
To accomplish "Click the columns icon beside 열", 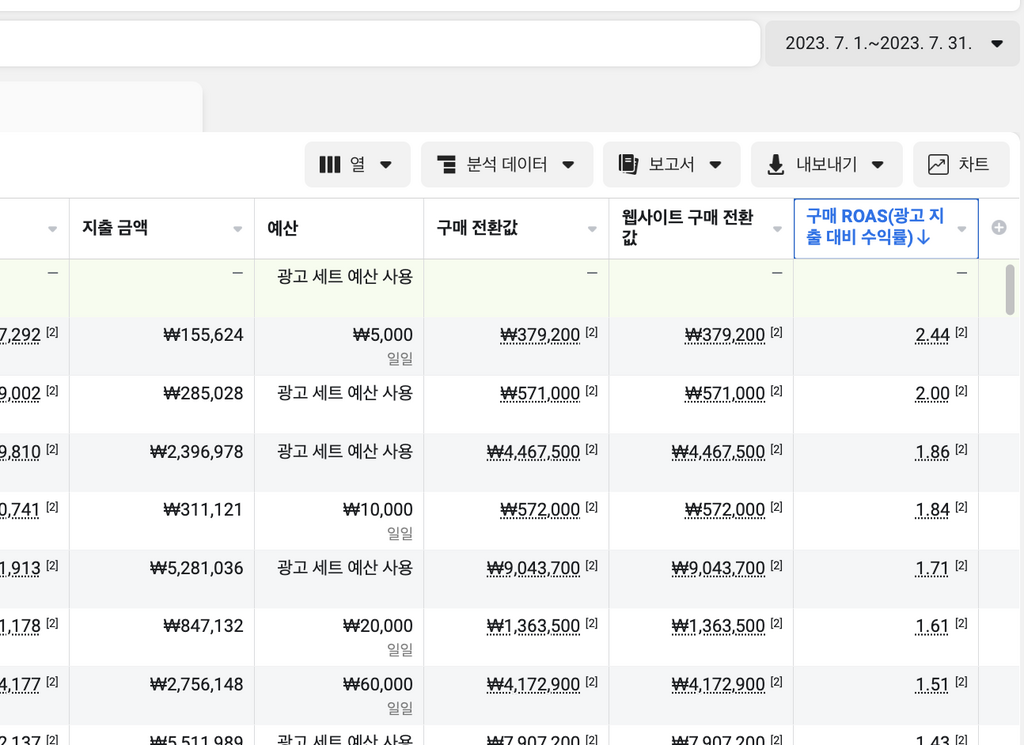I will [330, 165].
